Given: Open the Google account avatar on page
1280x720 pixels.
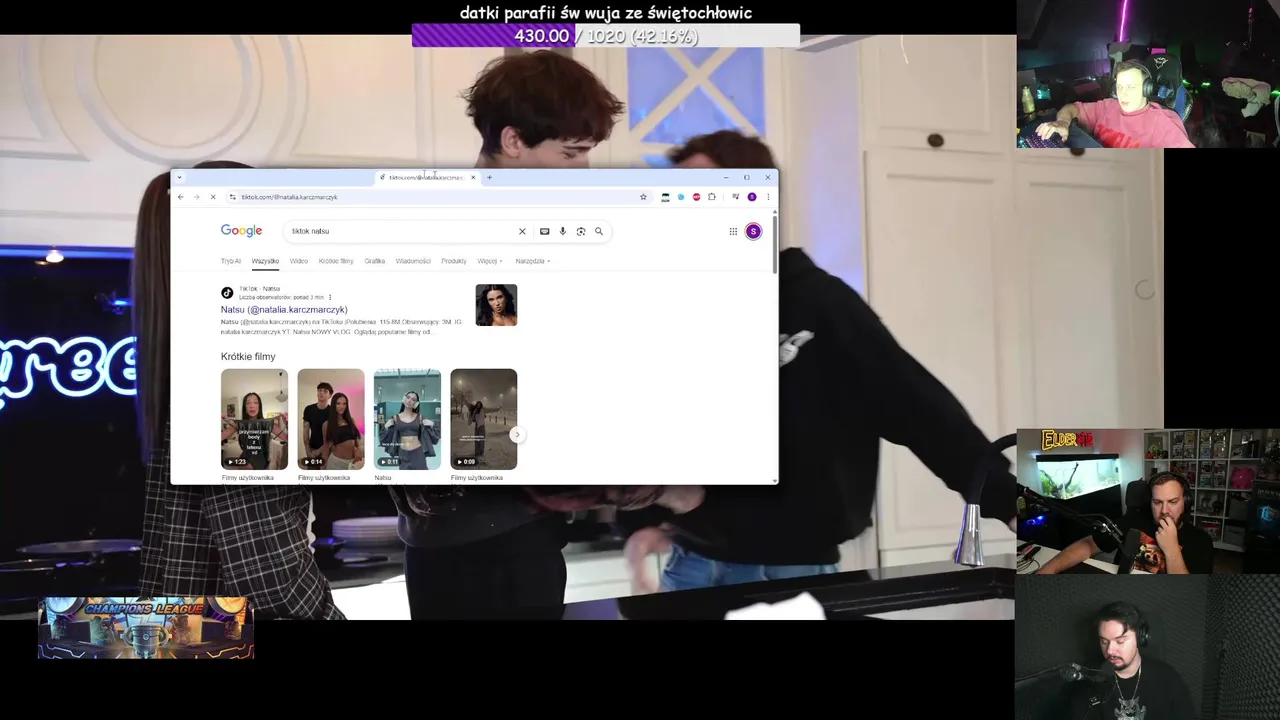Looking at the screenshot, I should [x=753, y=231].
